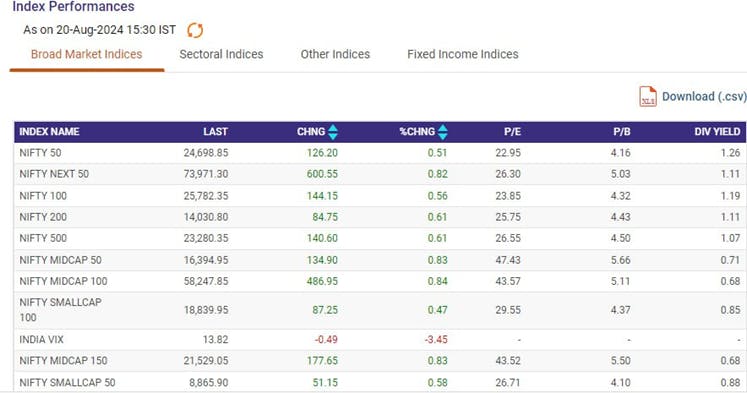Click the NIFTY MIDCAP 50 change 134.90
747x393 pixels.
tap(322, 260)
